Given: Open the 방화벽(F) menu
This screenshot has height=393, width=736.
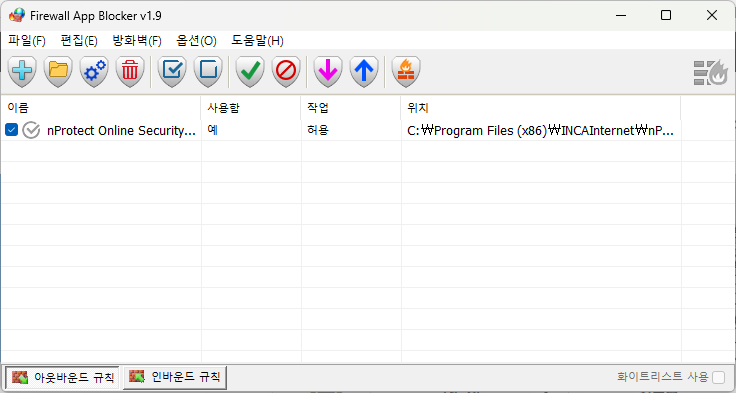Looking at the screenshot, I should pyautogui.click(x=137, y=41).
